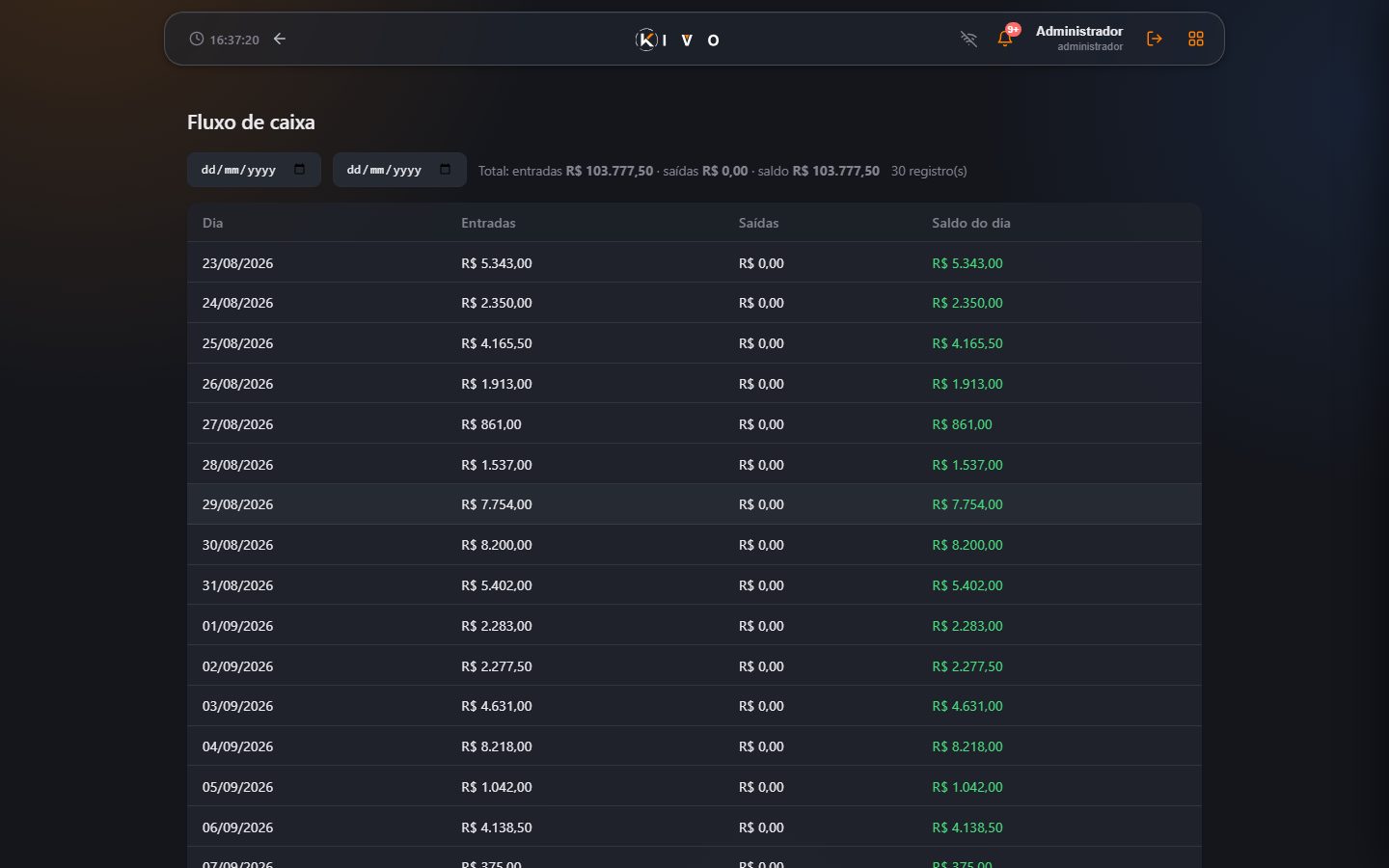Click entry value R$ 4.138,50 on 06/09/2026
Screen dimensions: 1389x868
point(496,827)
